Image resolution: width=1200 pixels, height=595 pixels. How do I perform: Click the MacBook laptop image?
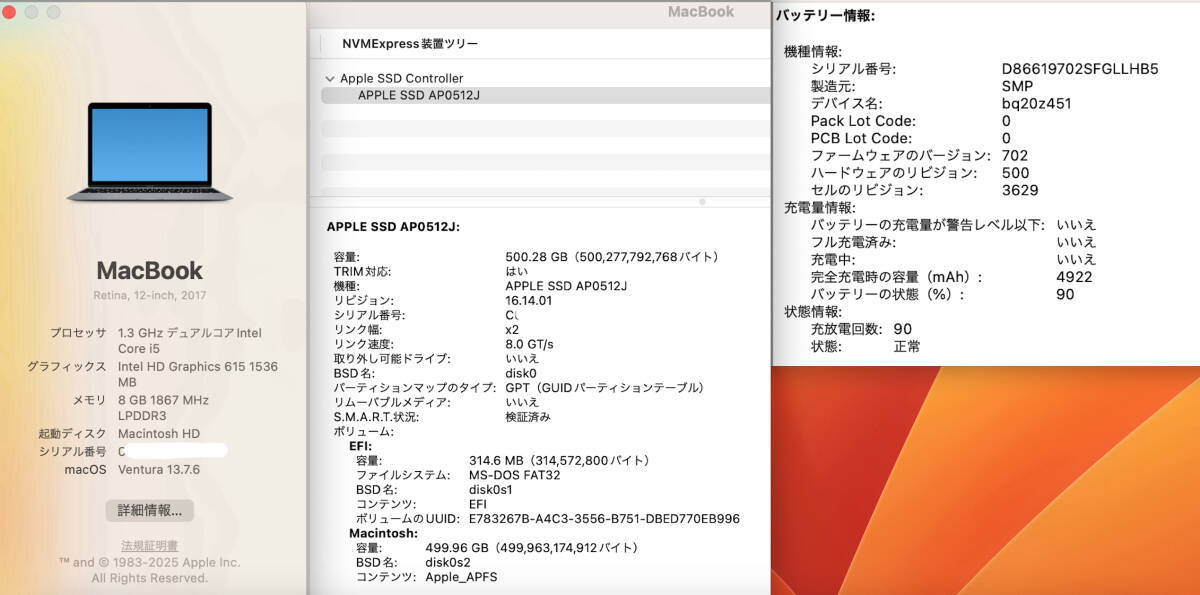click(x=150, y=150)
